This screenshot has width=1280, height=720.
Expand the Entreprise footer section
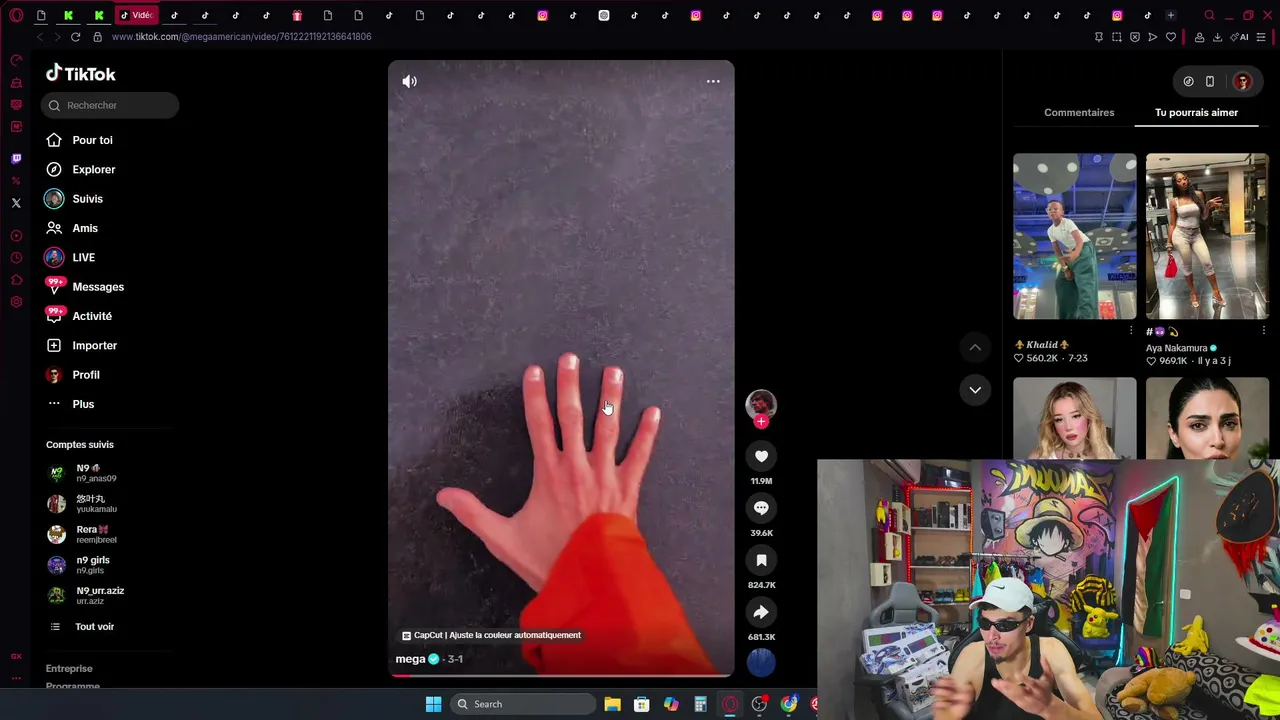(x=69, y=668)
